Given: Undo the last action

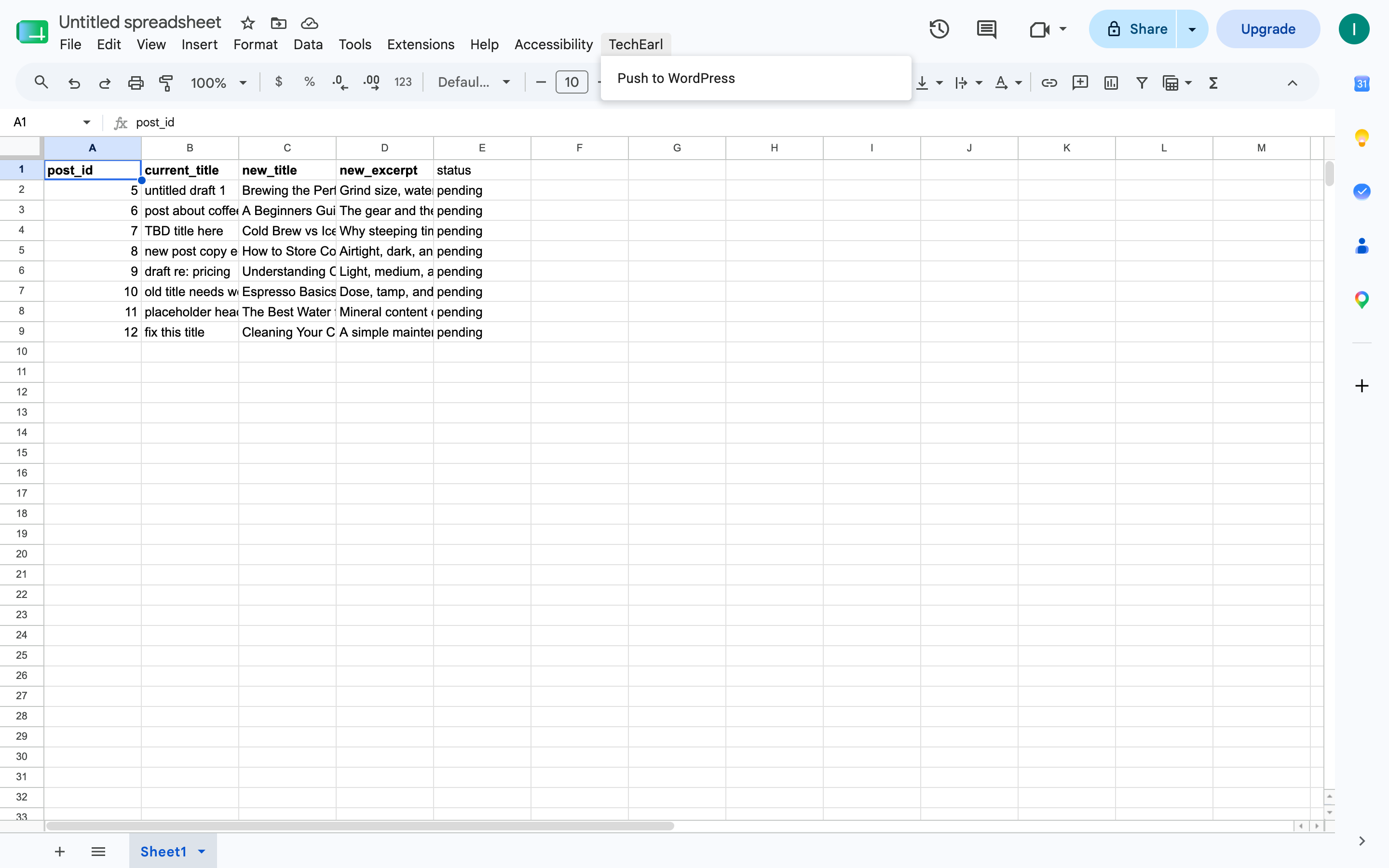Looking at the screenshot, I should pos(74,82).
